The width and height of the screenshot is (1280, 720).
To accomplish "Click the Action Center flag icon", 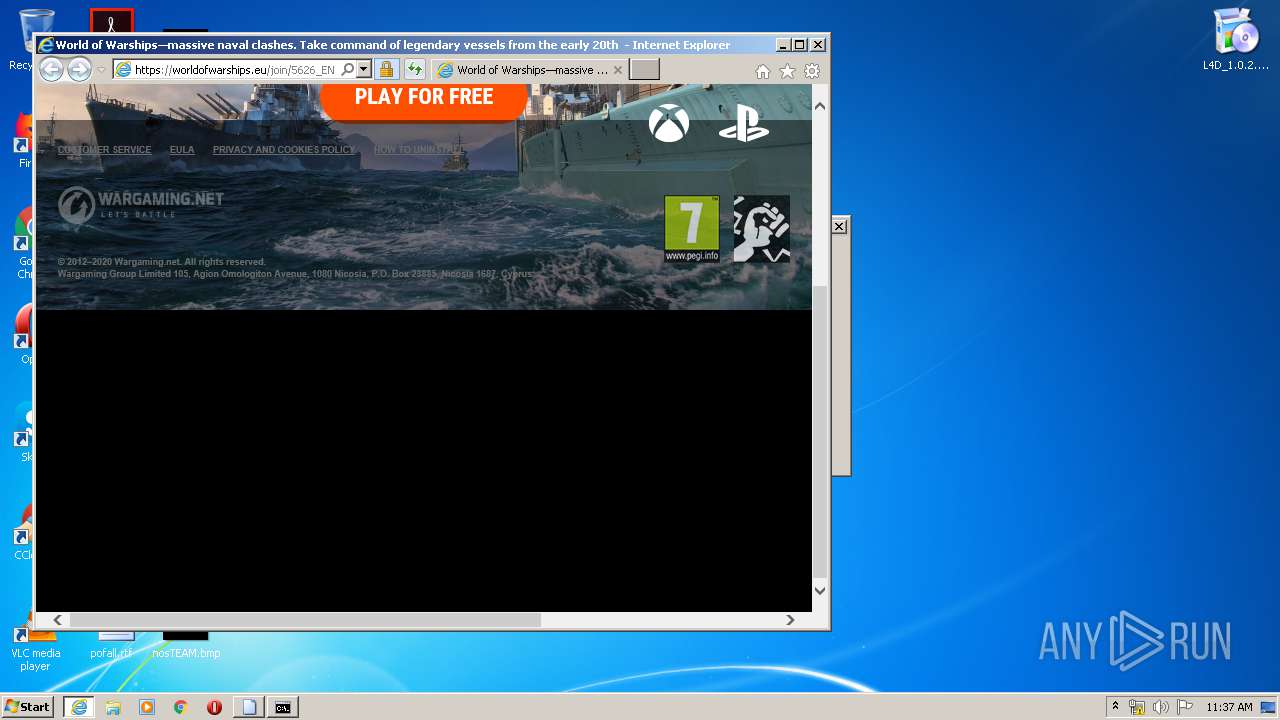I will click(1185, 707).
